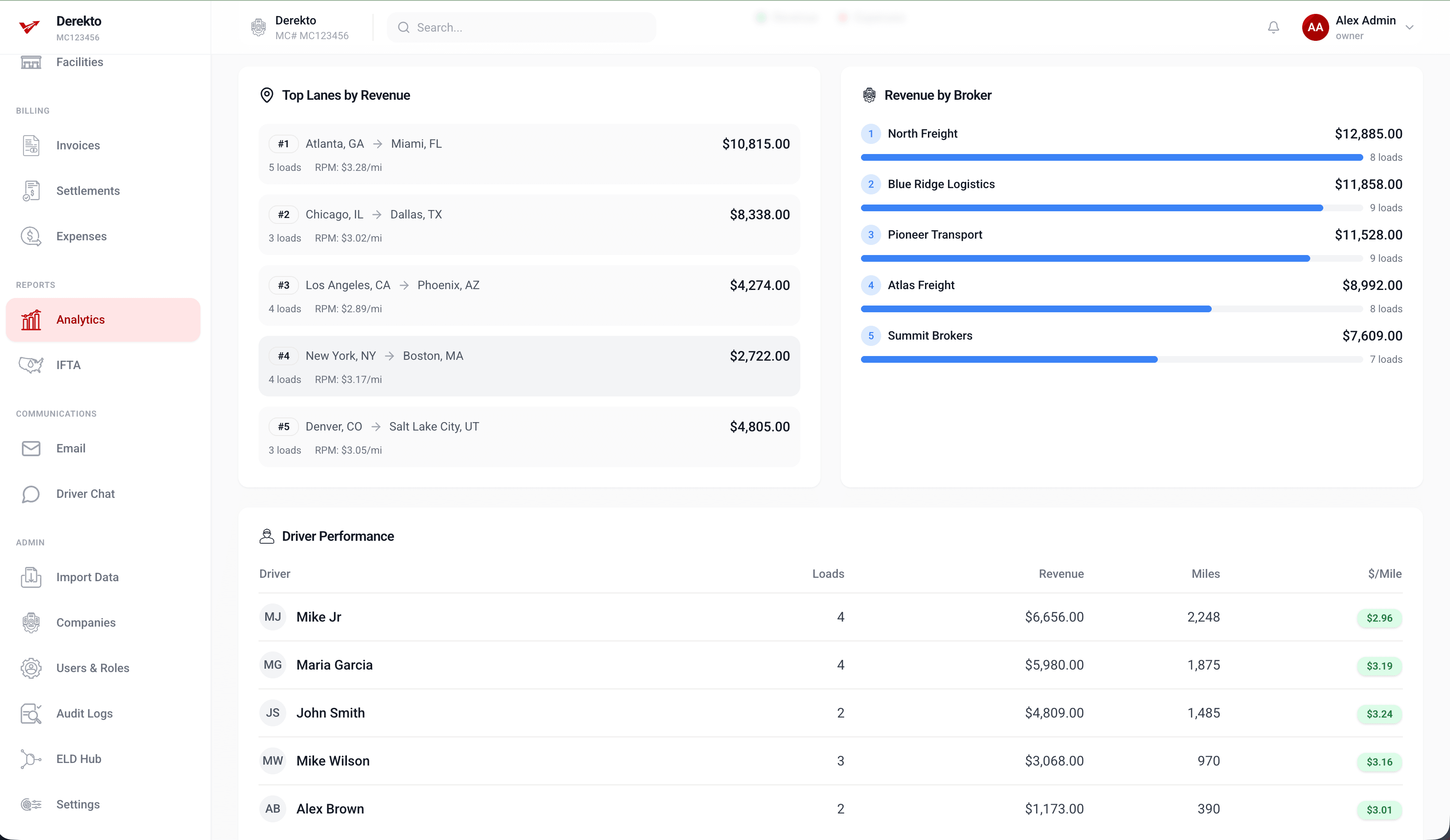Click the AA user avatar
Image resolution: width=1450 pixels, height=840 pixels.
(1315, 27)
